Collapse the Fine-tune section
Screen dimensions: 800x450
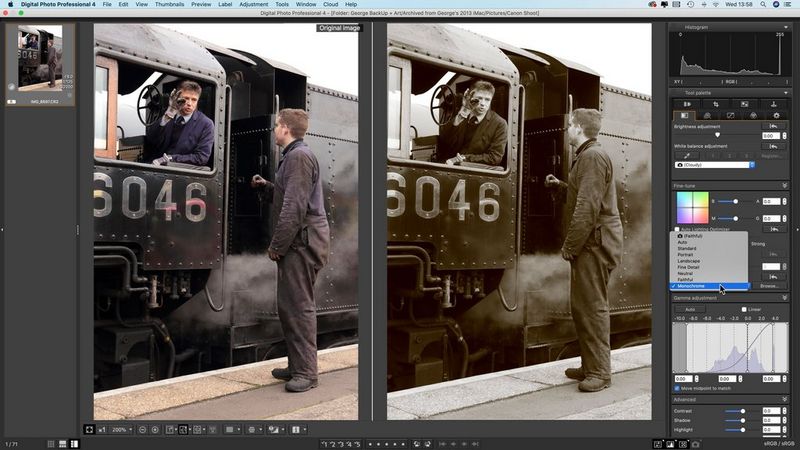click(784, 185)
